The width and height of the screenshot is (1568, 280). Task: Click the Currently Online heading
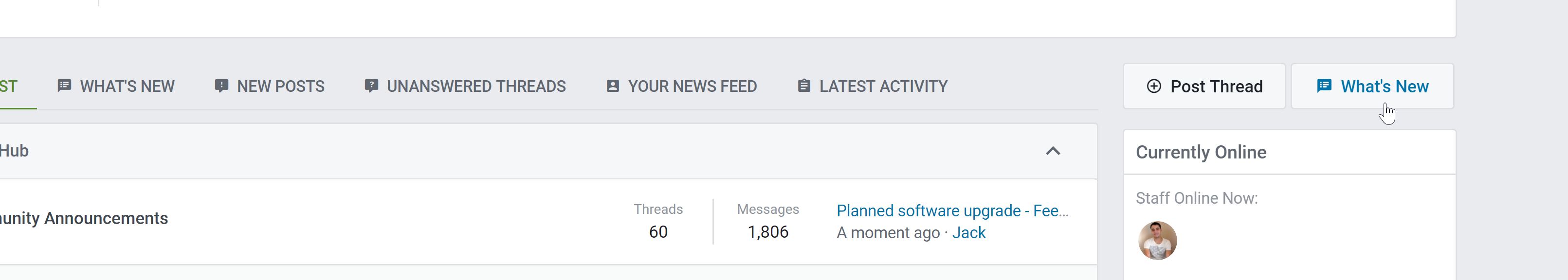click(x=1201, y=152)
